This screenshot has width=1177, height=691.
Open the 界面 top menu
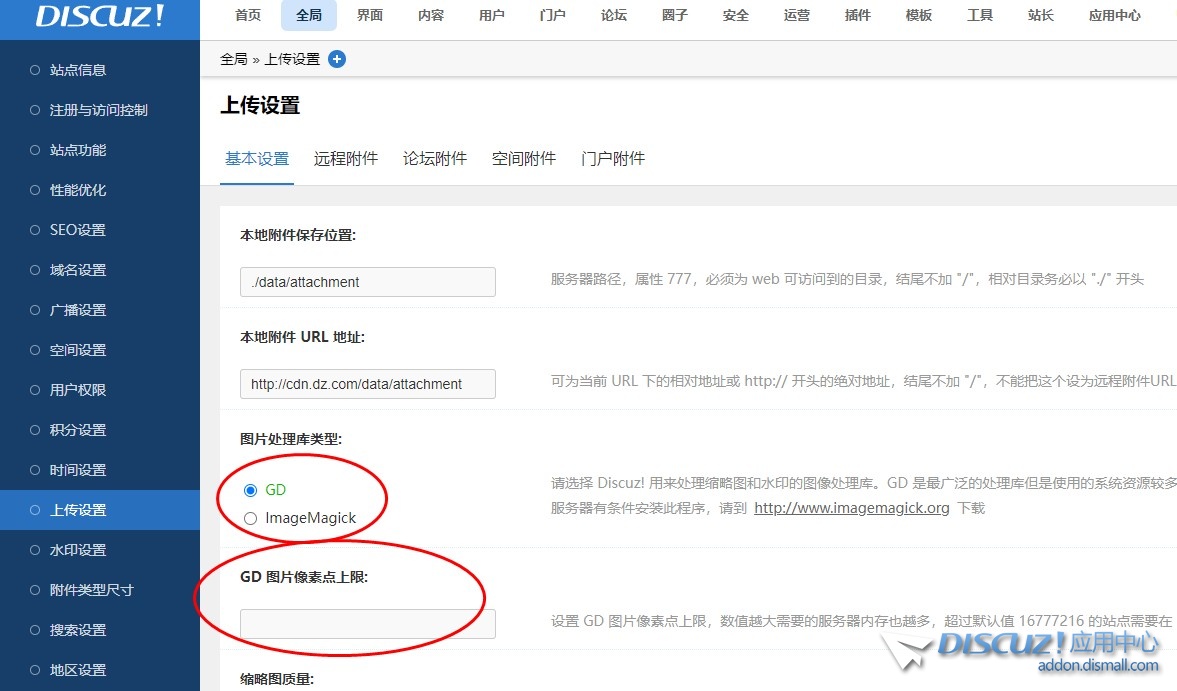pos(369,16)
